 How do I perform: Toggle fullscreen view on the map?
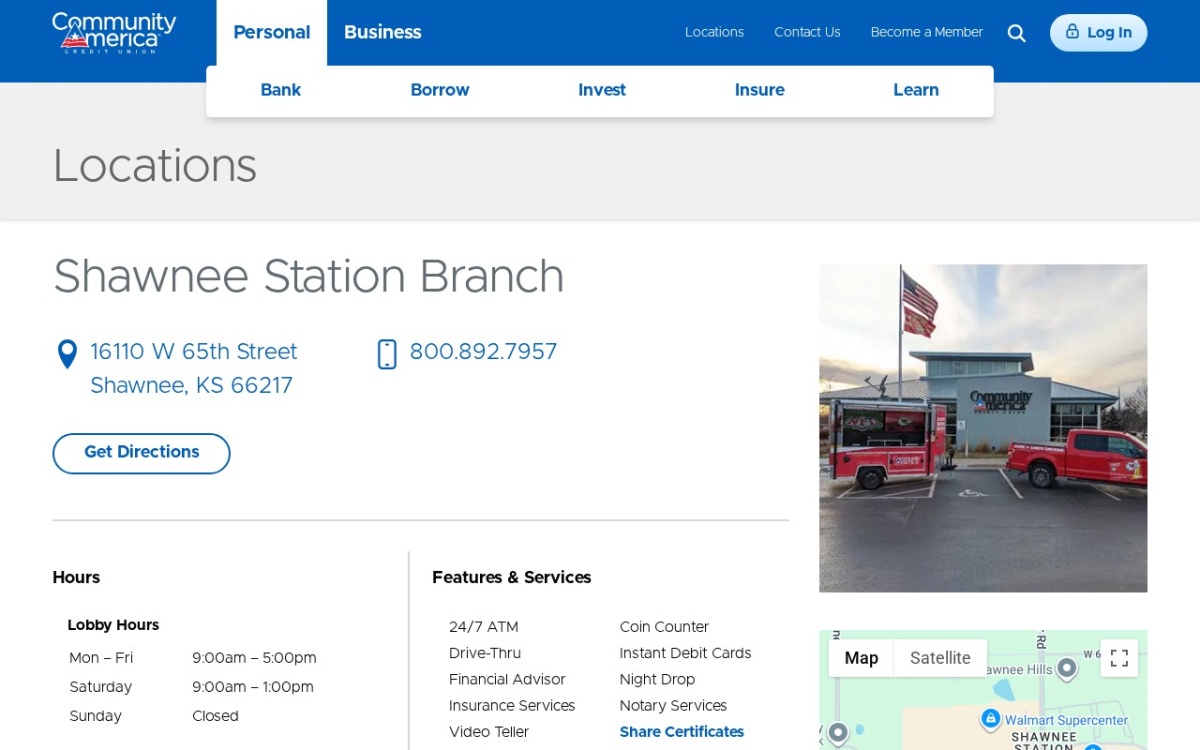pos(1119,658)
